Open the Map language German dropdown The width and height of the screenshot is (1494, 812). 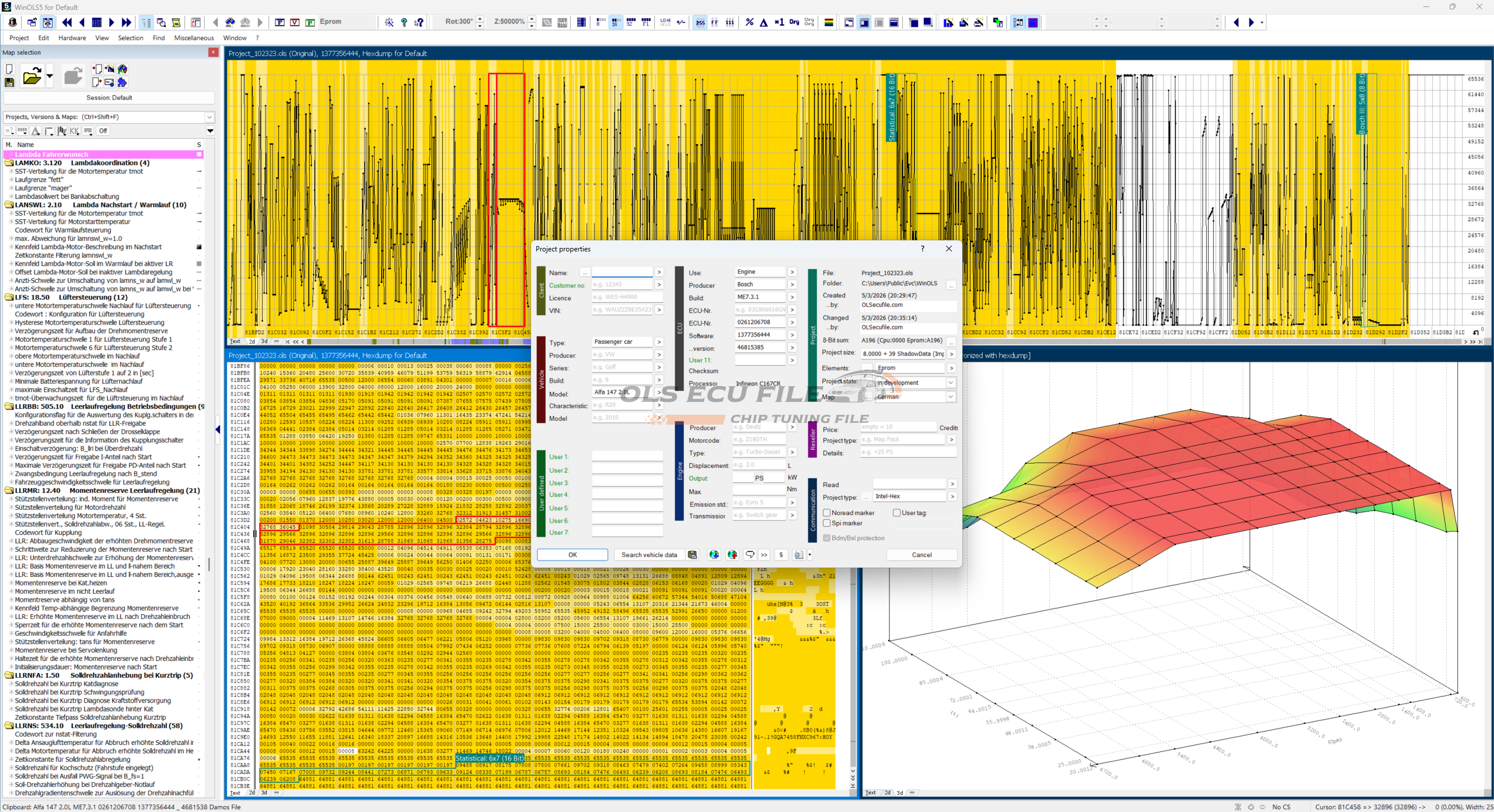point(951,397)
